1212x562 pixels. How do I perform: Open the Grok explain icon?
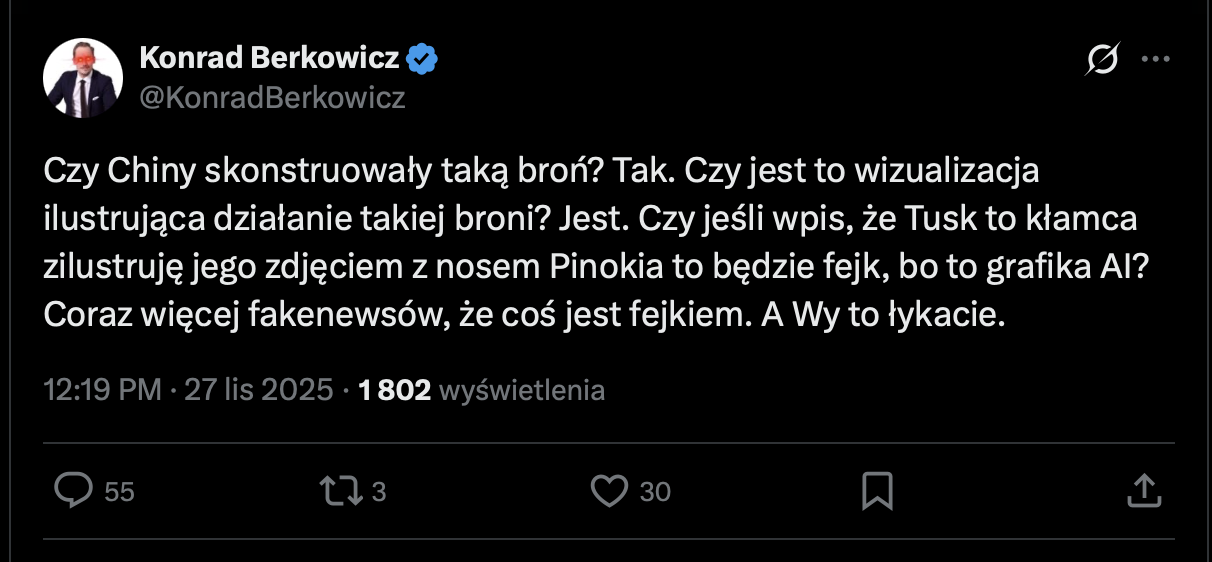point(1102,61)
